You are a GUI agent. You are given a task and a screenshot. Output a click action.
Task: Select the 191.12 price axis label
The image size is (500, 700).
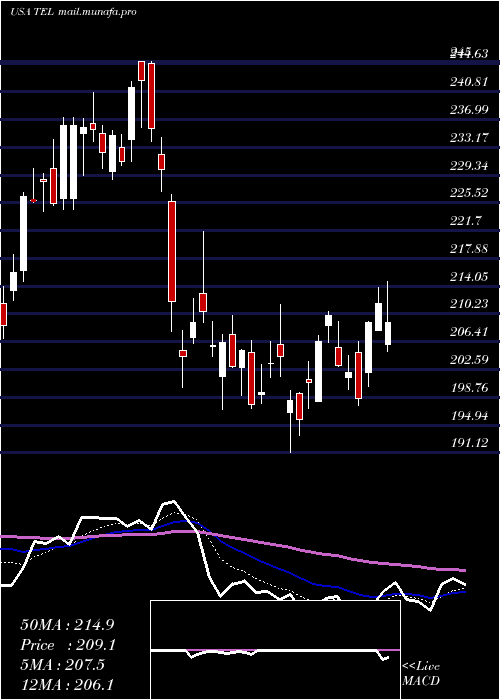pos(469,443)
